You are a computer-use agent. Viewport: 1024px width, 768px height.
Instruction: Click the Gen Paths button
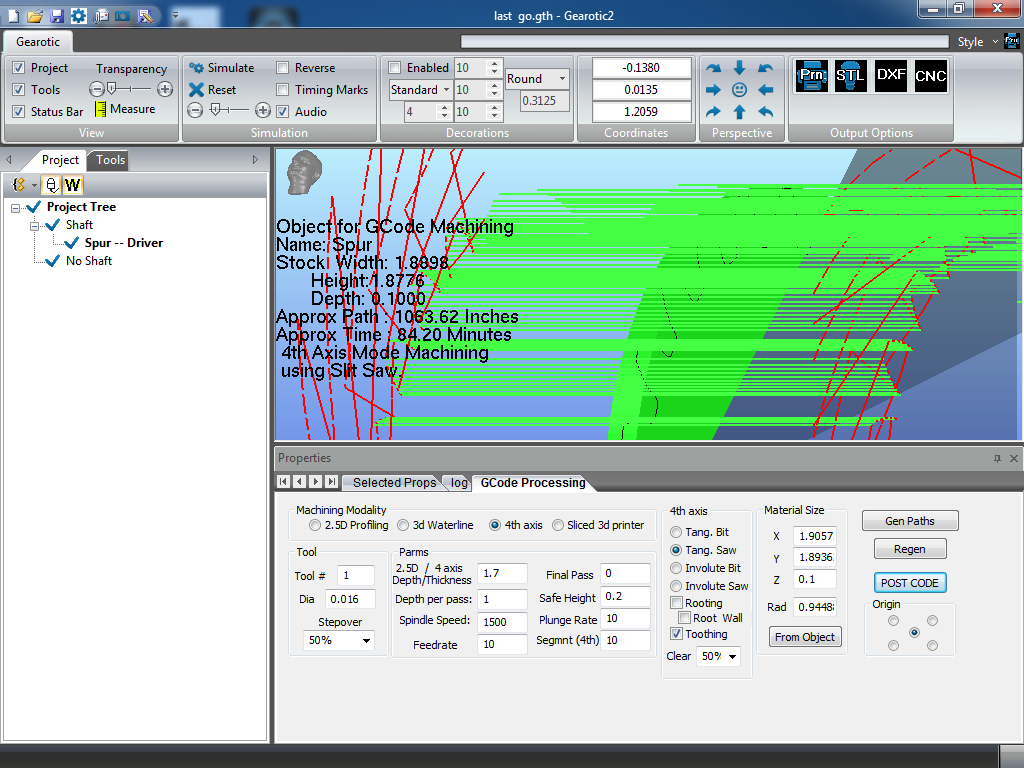click(x=910, y=521)
